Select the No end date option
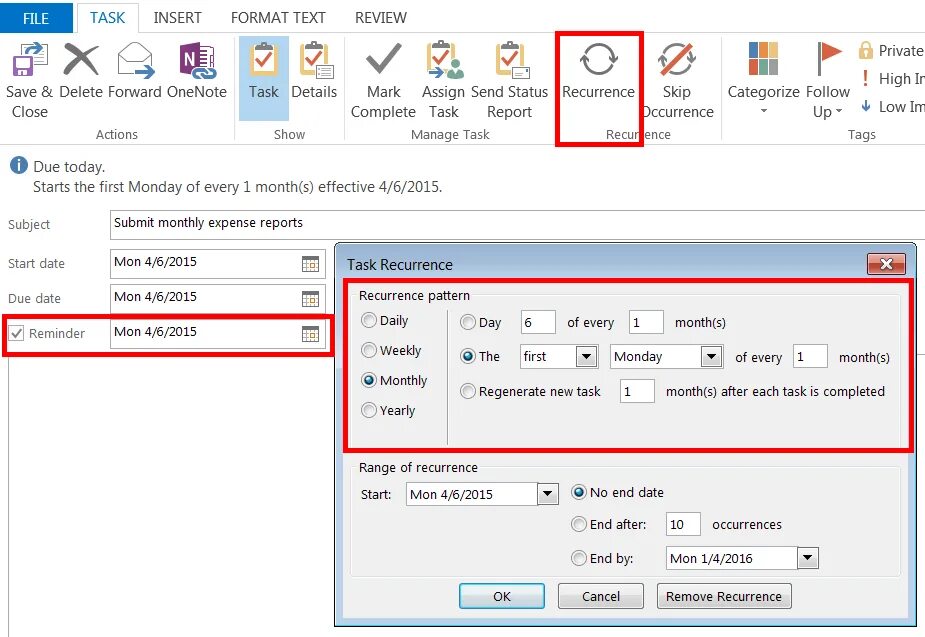The height and width of the screenshot is (637, 925). (579, 492)
